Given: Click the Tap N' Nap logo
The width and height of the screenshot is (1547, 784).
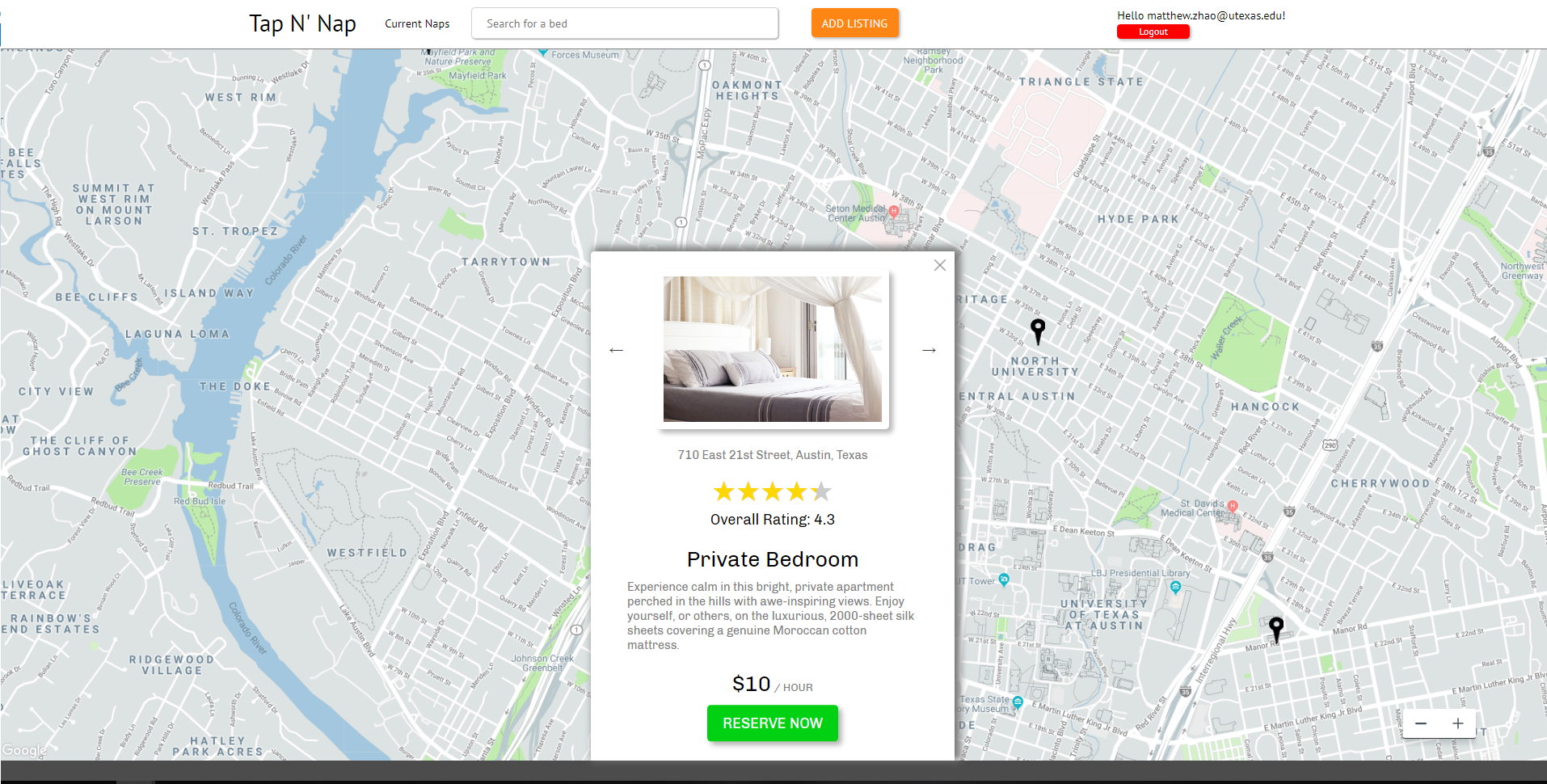Looking at the screenshot, I should click(x=302, y=23).
